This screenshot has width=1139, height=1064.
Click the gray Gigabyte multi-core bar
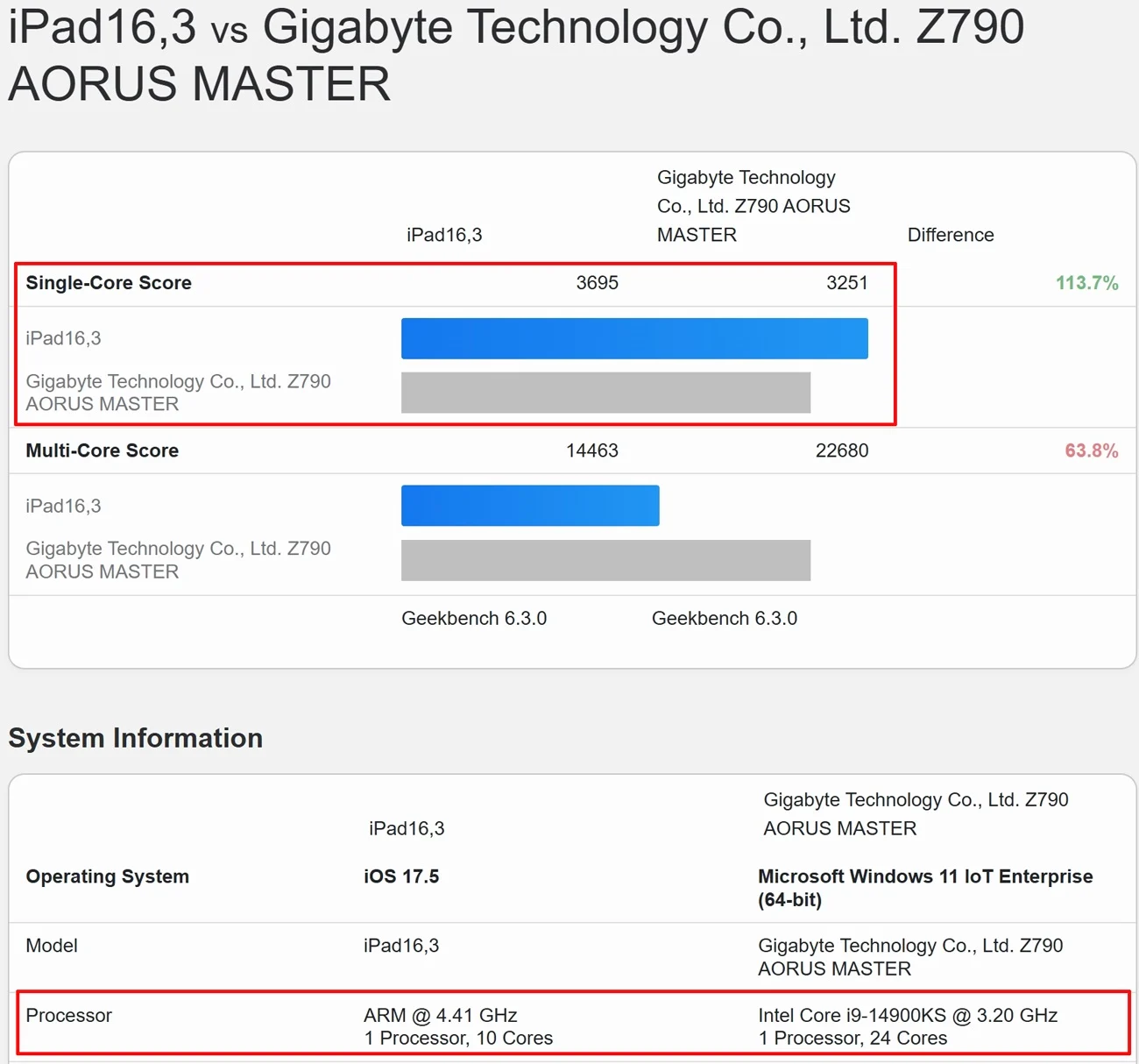click(605, 560)
